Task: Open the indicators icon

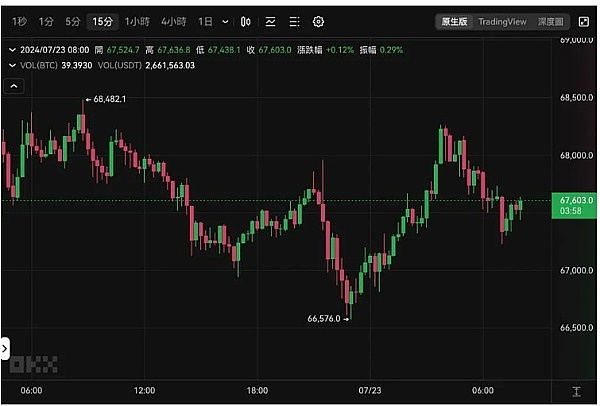Action: pyautogui.click(x=271, y=22)
